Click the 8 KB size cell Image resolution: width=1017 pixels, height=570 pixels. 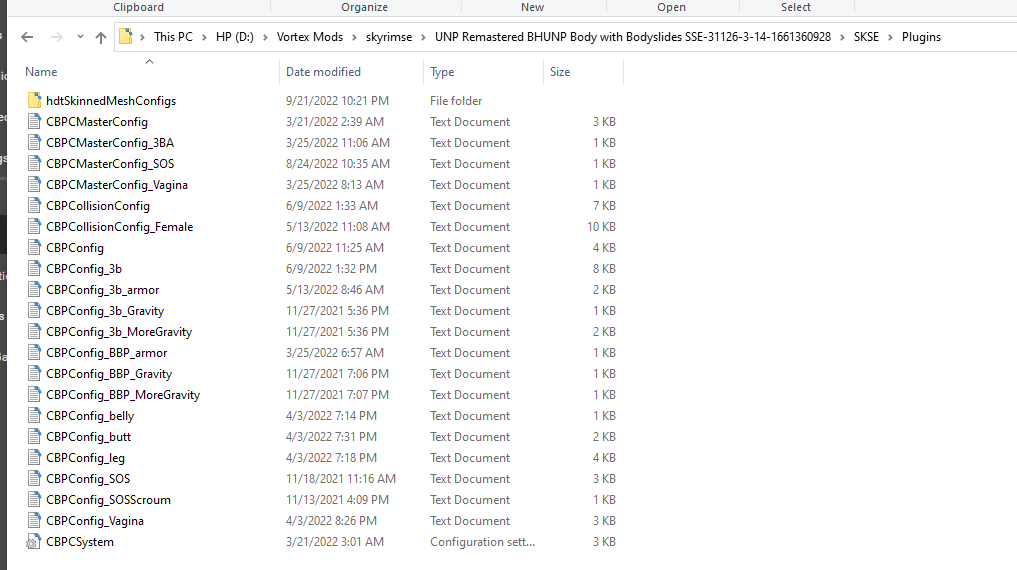[604, 268]
